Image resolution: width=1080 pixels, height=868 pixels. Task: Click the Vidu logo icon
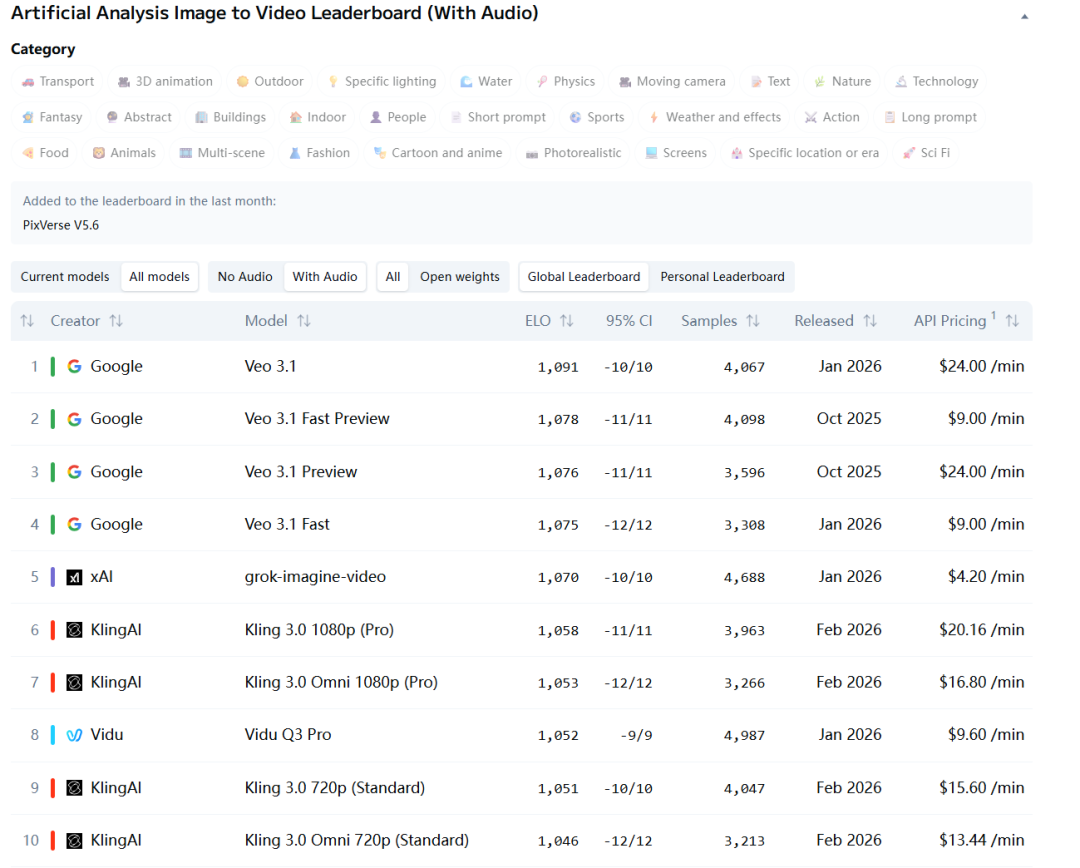74,735
